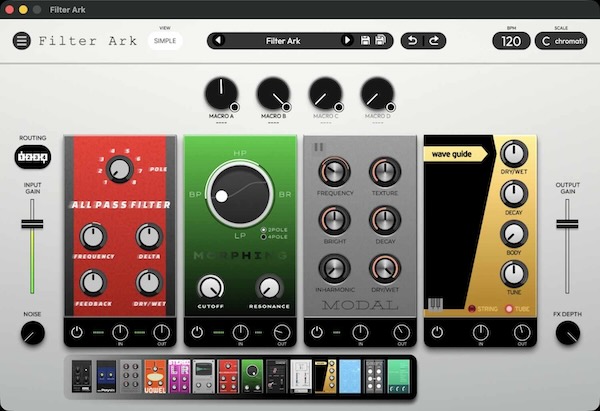
Task: Click the keyboard icon in wave guide module
Action: coord(435,305)
